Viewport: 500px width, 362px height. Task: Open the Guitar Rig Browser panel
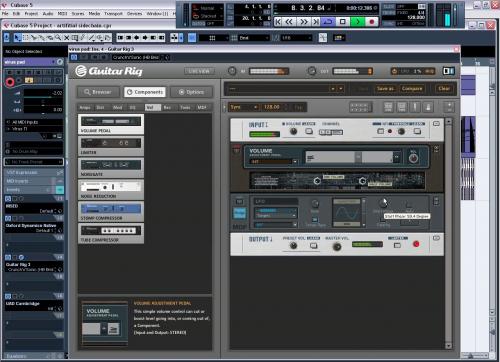[99, 92]
